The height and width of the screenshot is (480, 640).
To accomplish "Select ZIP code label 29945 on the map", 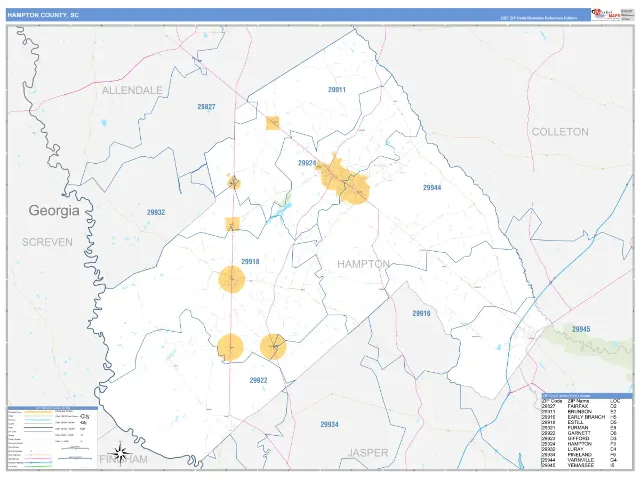I will (581, 329).
